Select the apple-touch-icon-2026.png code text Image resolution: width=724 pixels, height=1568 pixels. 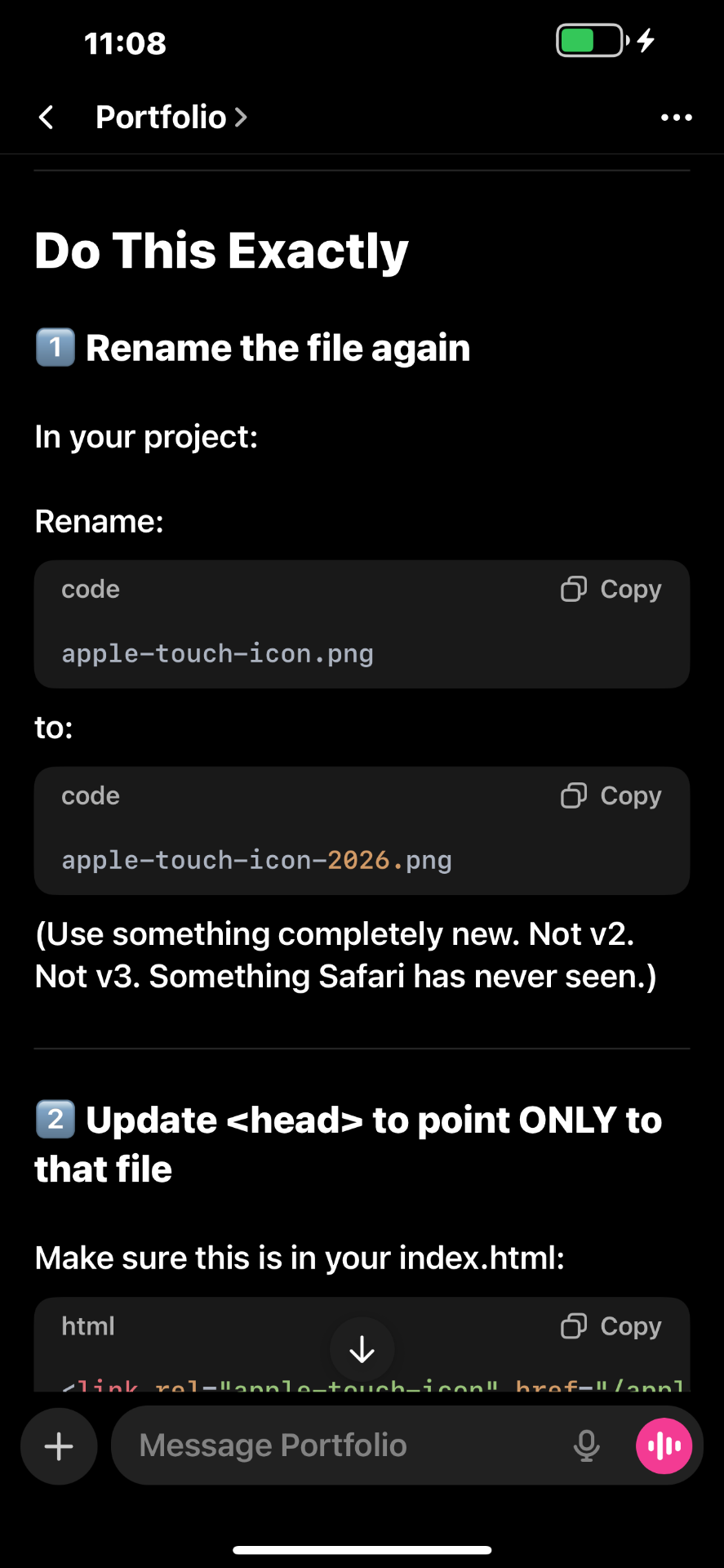coord(256,861)
